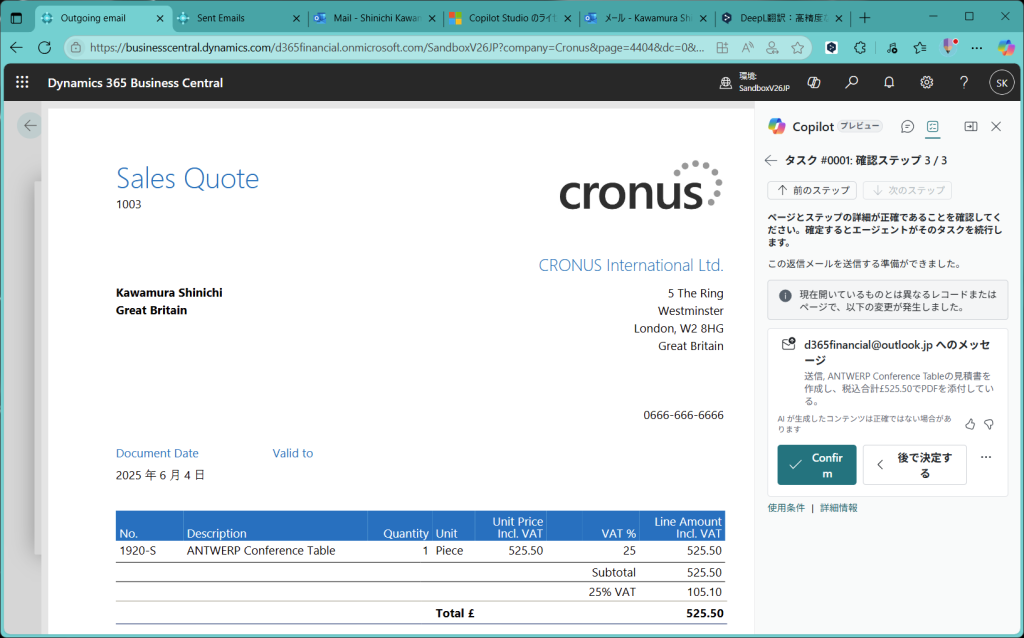Click the Copilot プレビュー badge
The height and width of the screenshot is (638, 1024).
(x=860, y=126)
